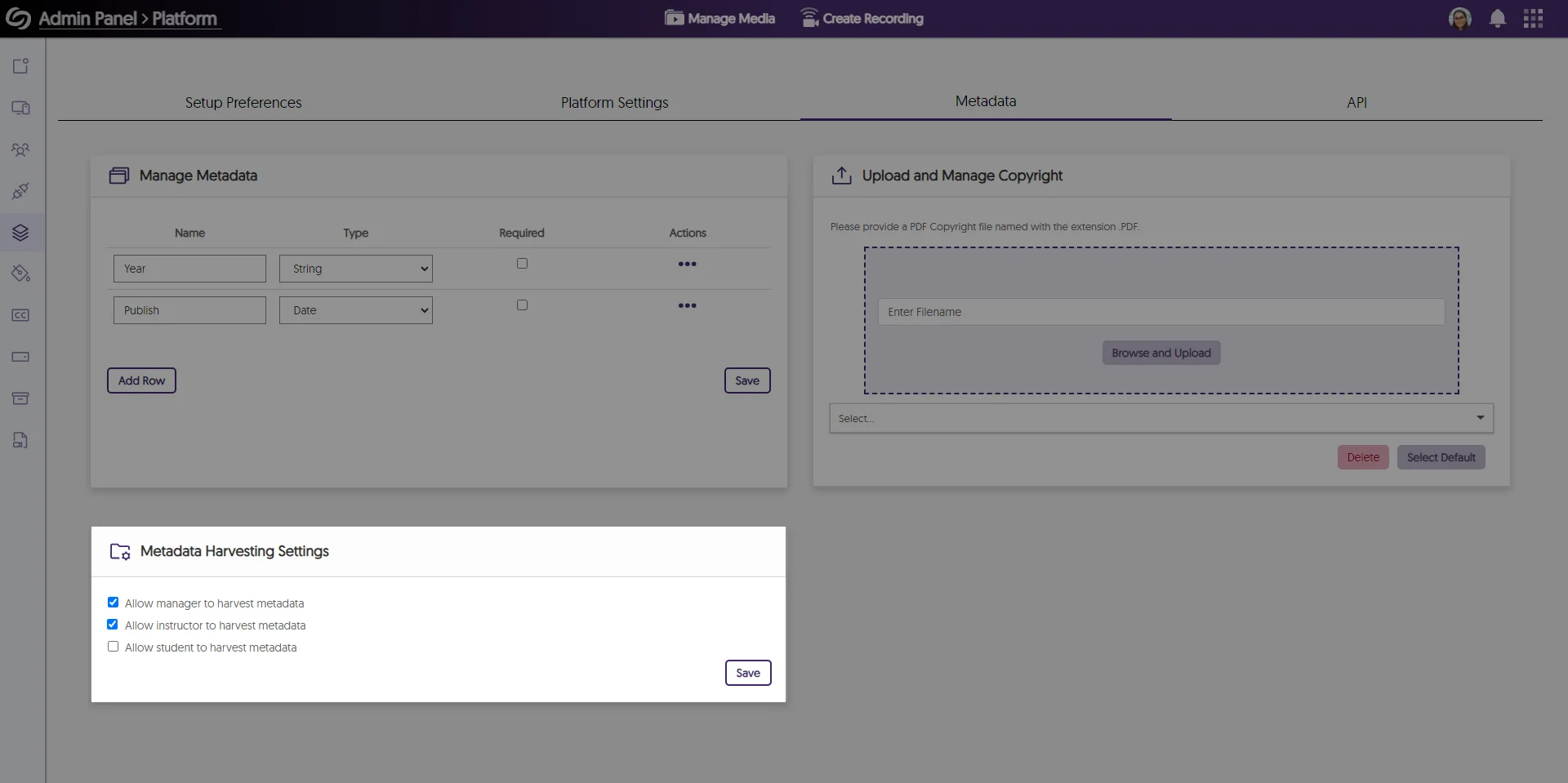This screenshot has width=1568, height=783.
Task: Select the users/groups sidebar icon
Action: coord(21,149)
